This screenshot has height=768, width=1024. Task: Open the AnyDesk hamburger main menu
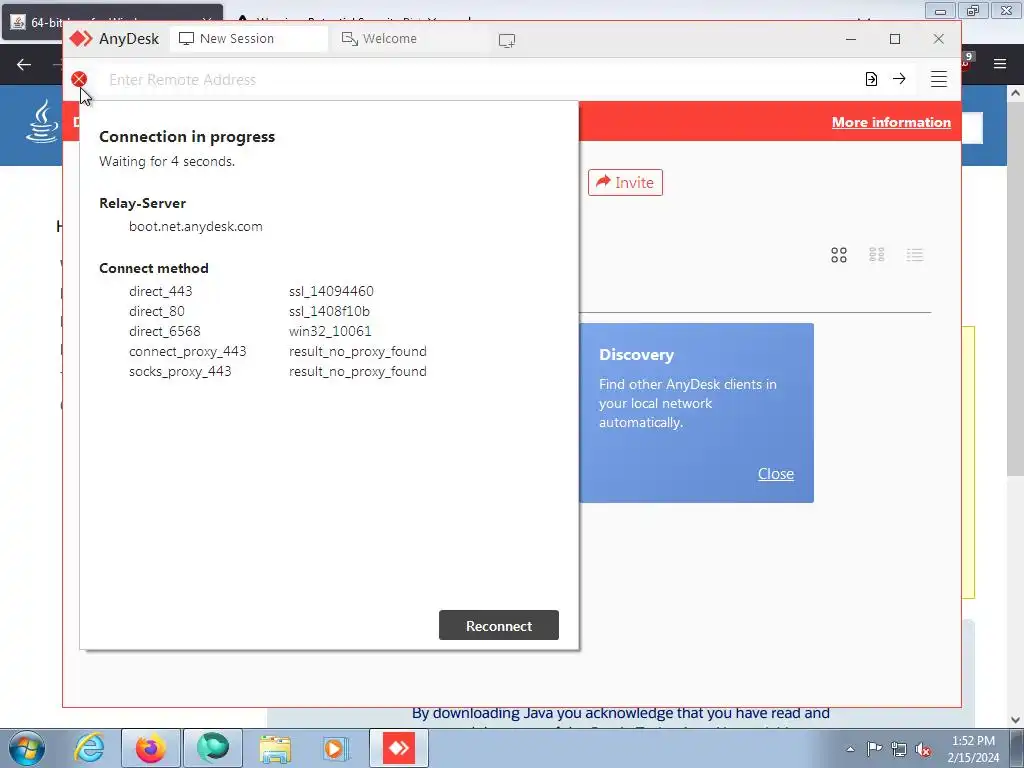(938, 79)
